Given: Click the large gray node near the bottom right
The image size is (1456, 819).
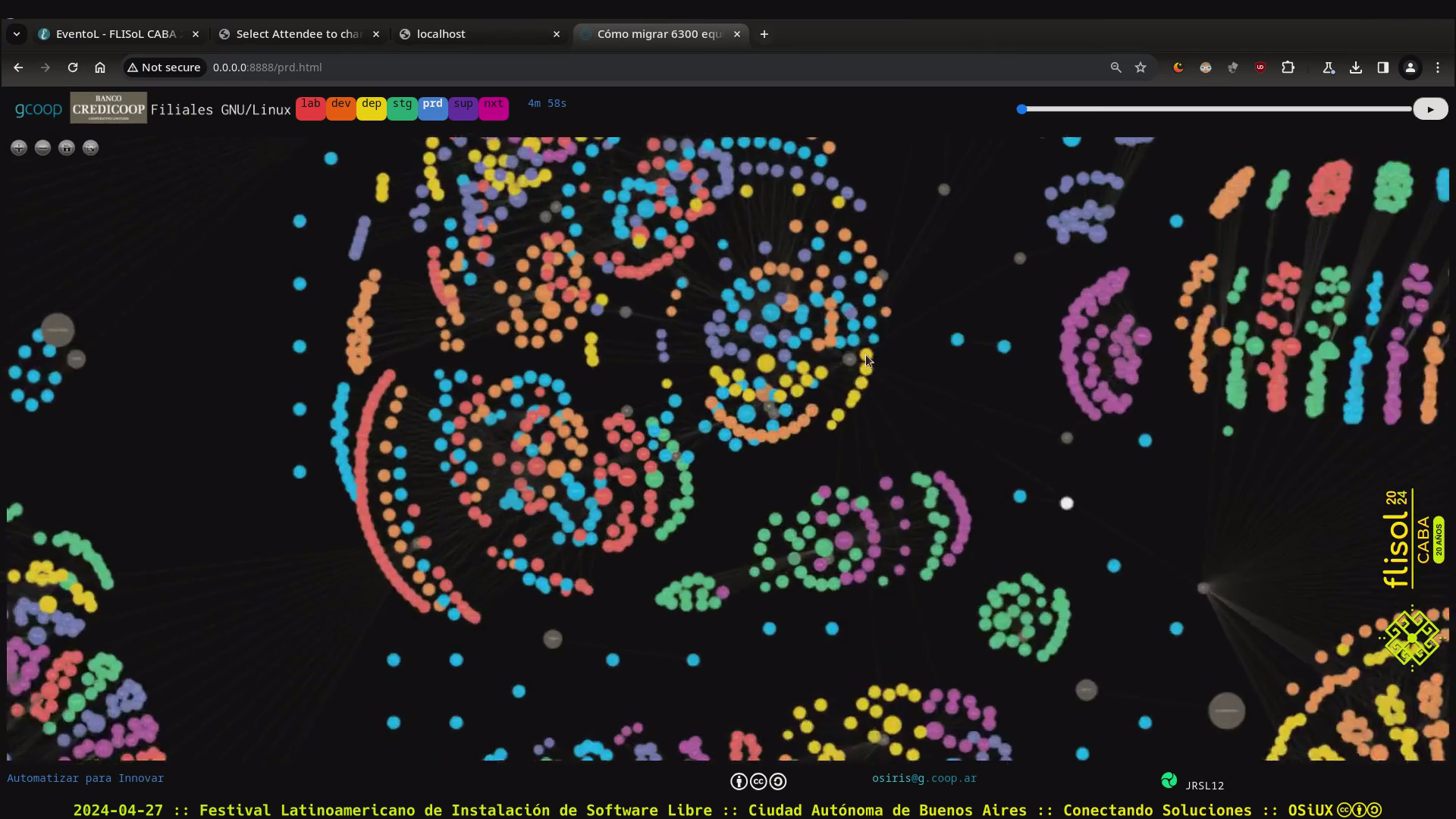Looking at the screenshot, I should pos(1226,711).
